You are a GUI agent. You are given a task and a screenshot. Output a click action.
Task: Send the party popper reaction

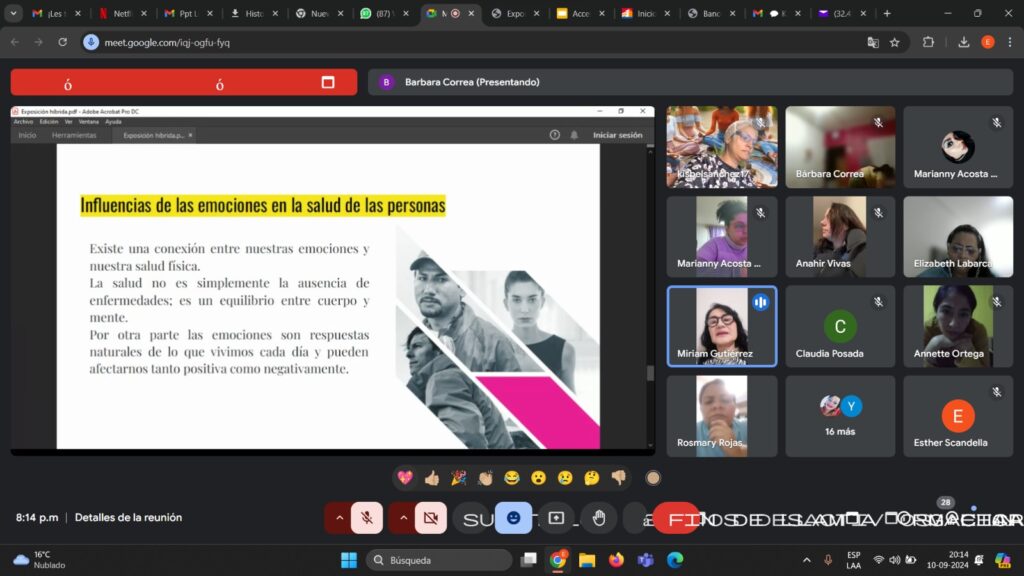[x=458, y=478]
